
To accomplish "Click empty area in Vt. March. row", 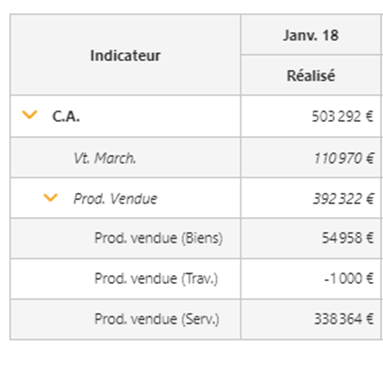I will click(188, 158).
